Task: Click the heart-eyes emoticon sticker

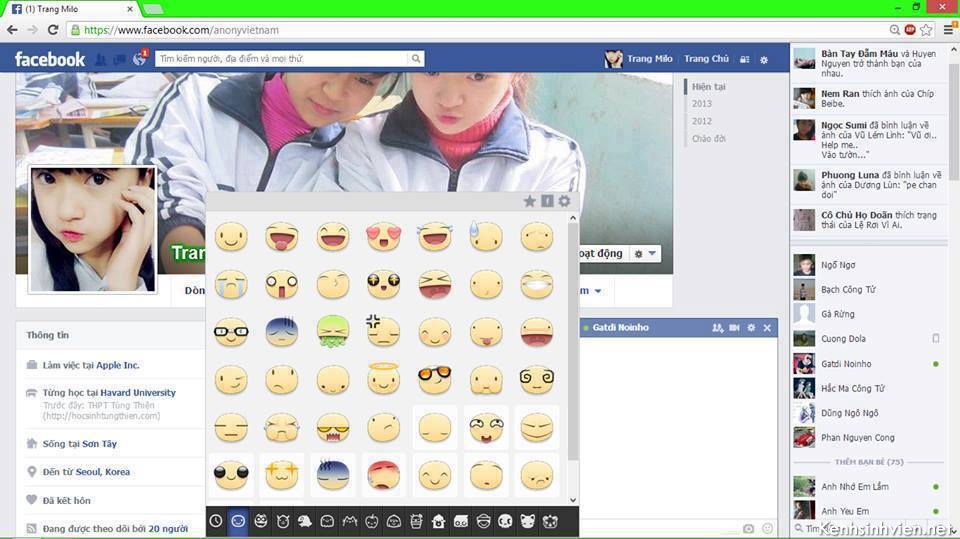Action: click(384, 237)
